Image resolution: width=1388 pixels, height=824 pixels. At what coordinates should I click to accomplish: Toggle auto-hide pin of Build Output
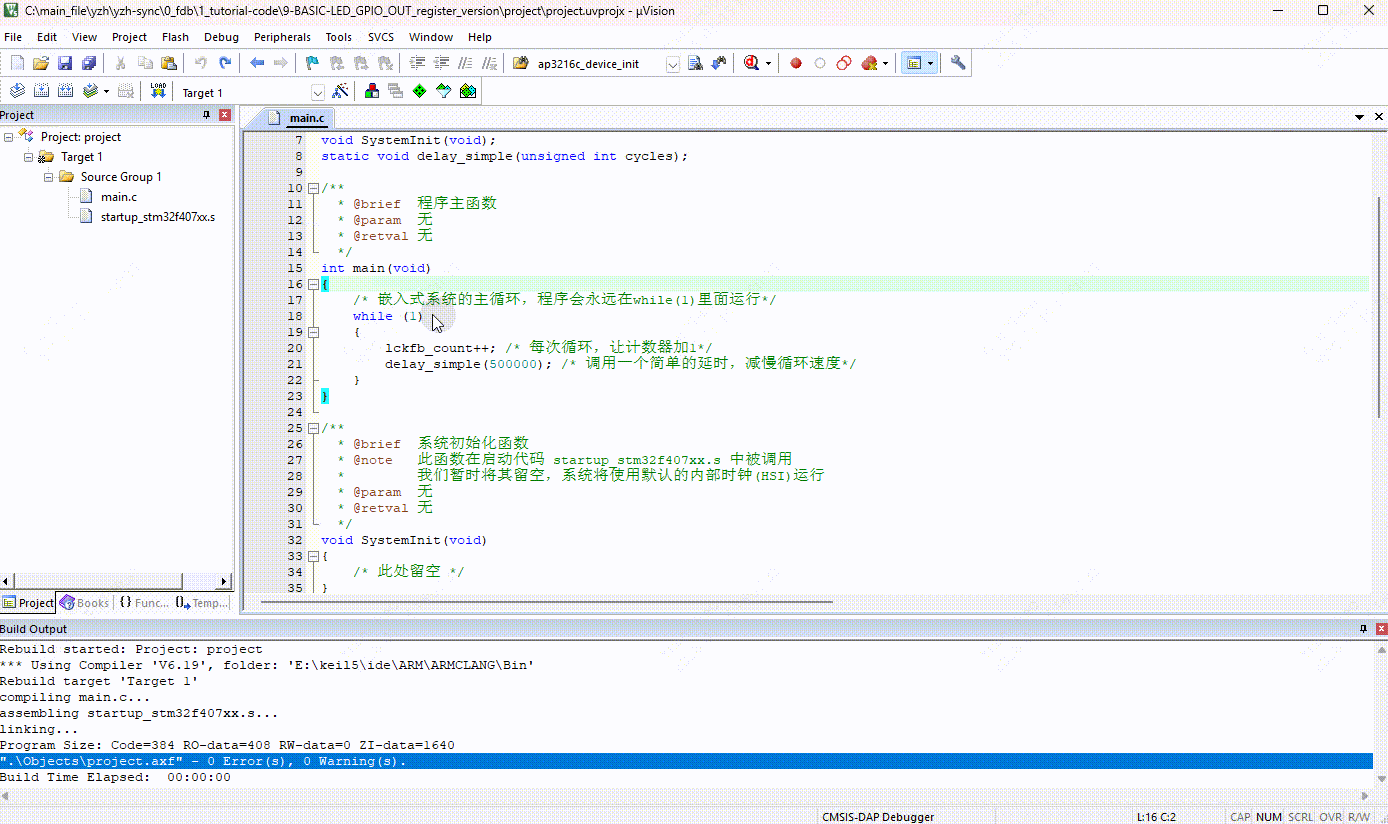(1362, 629)
